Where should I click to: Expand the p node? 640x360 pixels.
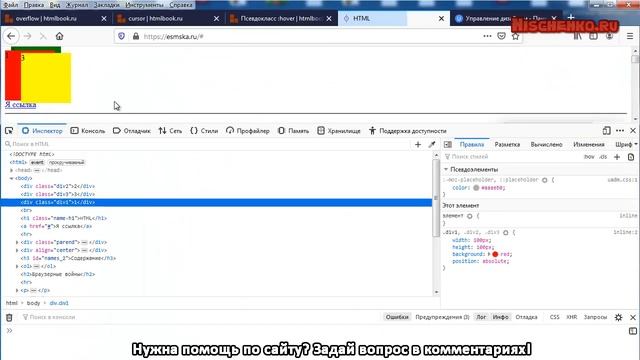[x=17, y=291]
